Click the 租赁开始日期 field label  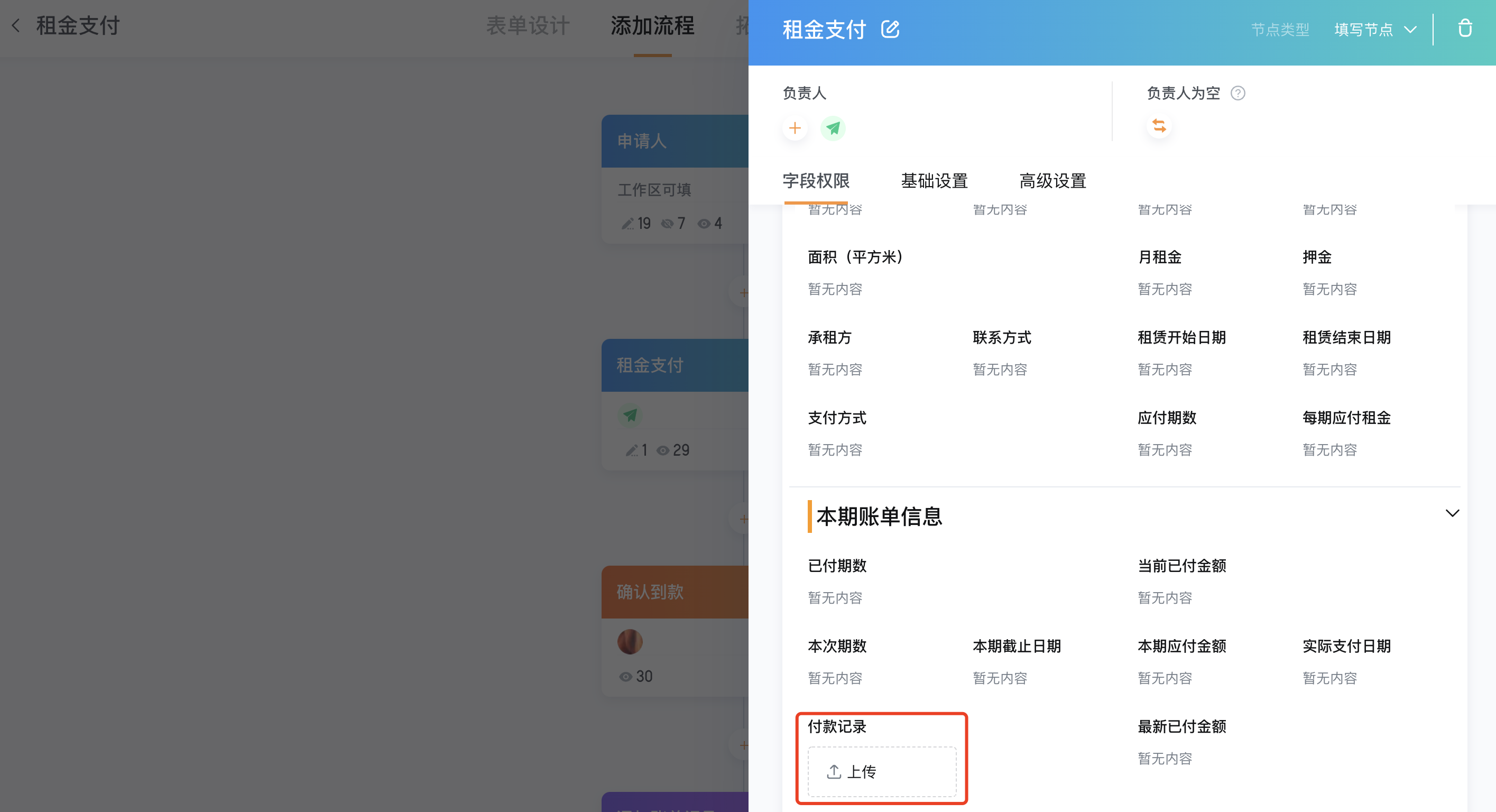click(1182, 337)
